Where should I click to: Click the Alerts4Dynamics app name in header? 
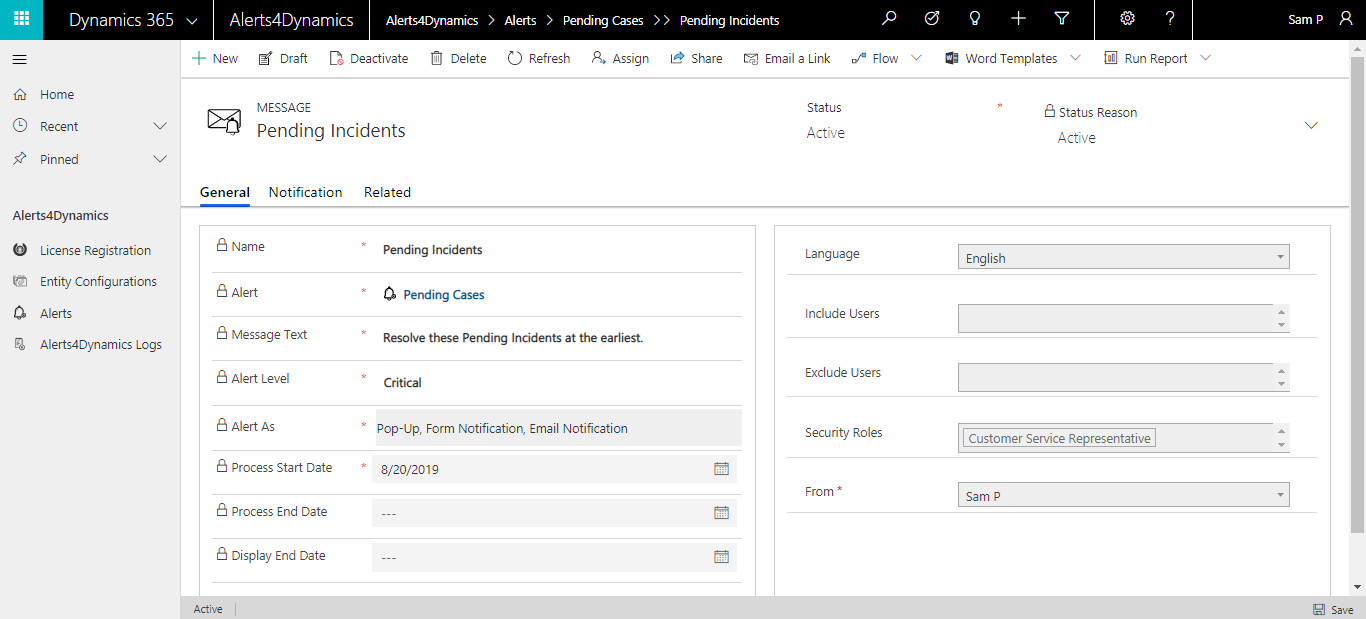point(291,20)
